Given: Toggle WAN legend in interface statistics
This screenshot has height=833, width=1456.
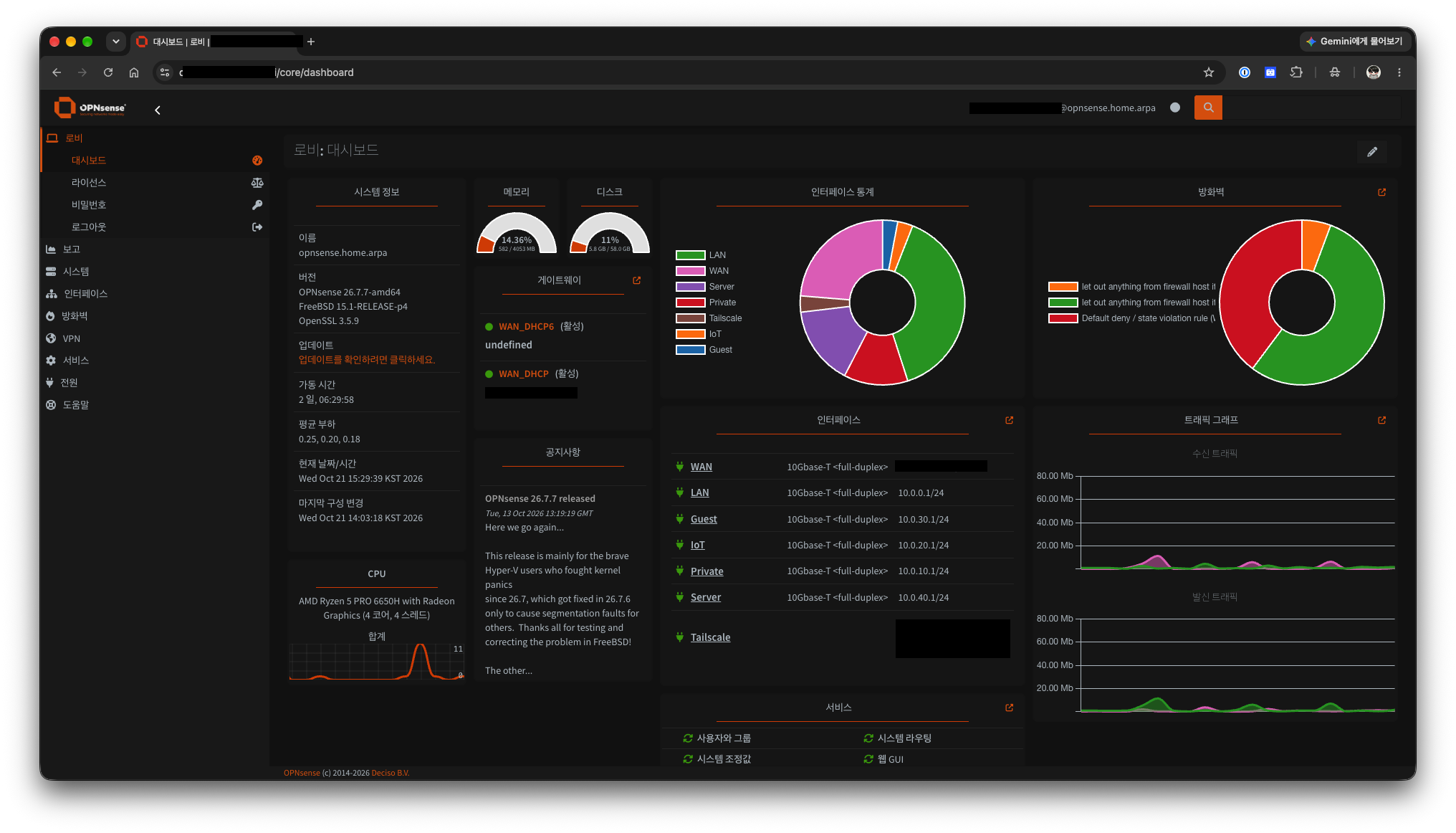Looking at the screenshot, I should click(x=701, y=271).
